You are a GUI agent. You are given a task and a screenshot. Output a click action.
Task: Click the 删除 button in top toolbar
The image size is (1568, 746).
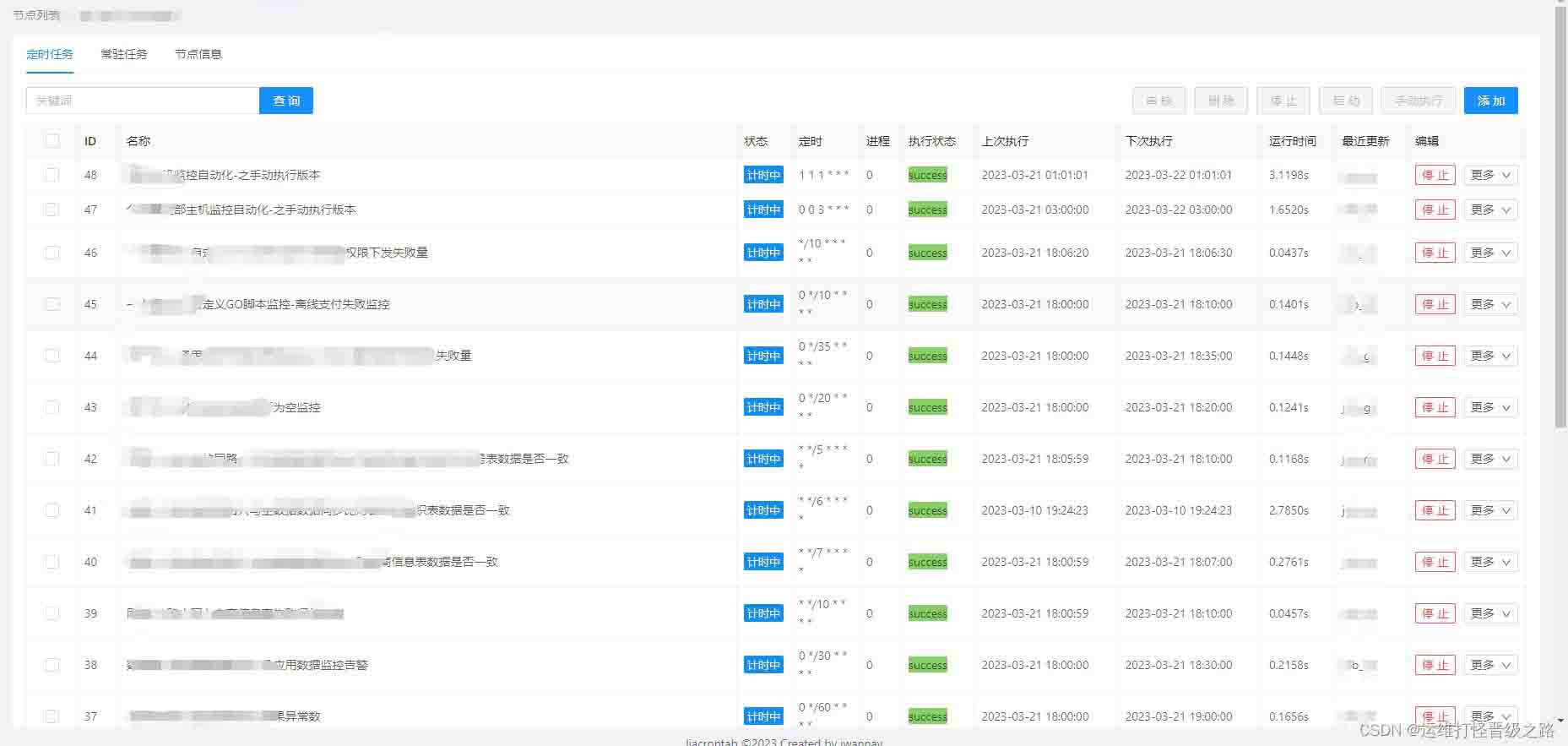[1221, 101]
